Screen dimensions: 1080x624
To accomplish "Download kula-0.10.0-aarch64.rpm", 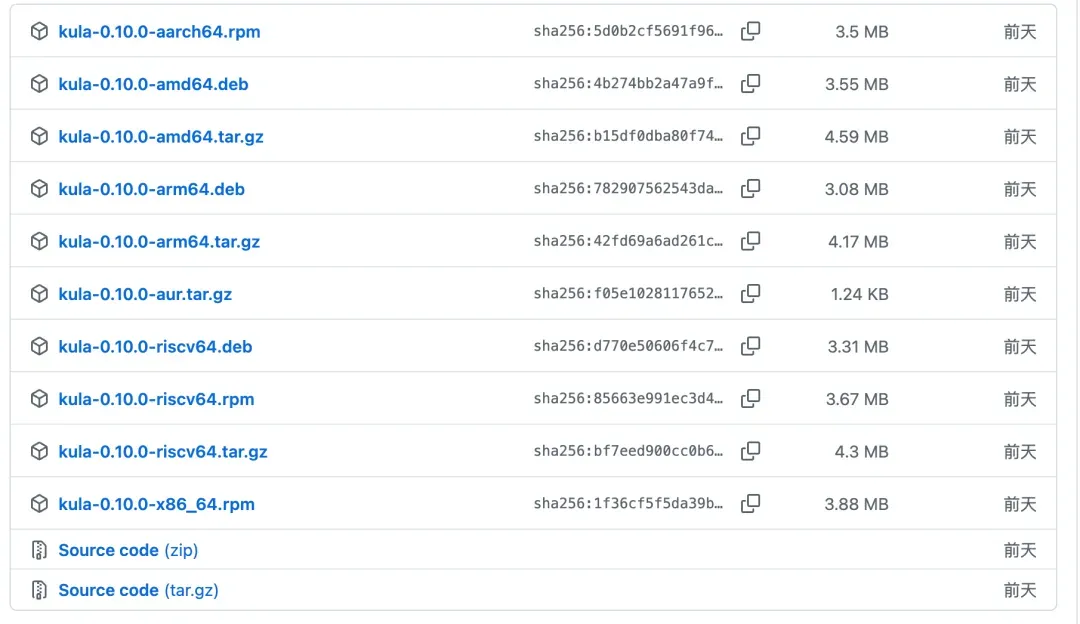I will click(159, 32).
